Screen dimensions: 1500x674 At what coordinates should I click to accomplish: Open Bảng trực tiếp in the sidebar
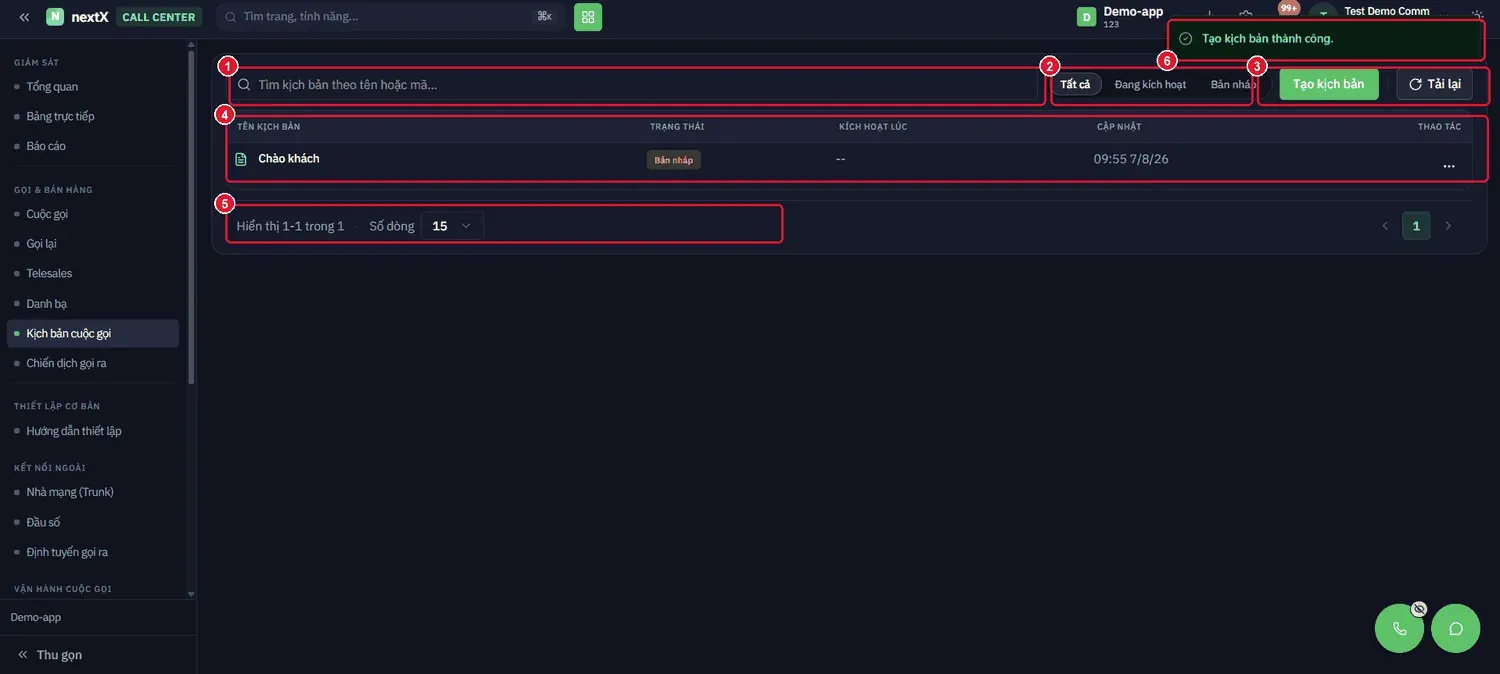pos(93,116)
